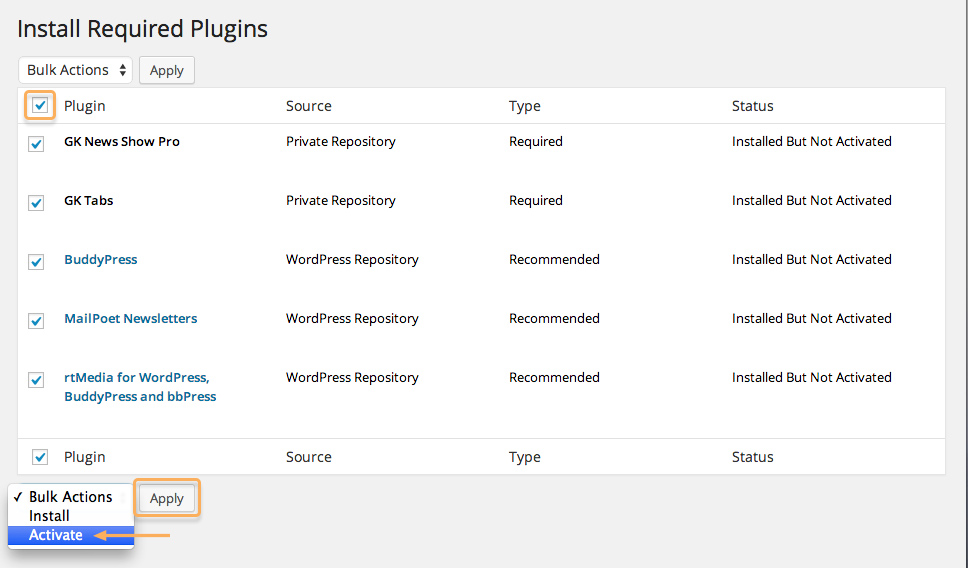The image size is (968, 568).
Task: Toggle the select-all checkbox in table footer
Action: coord(40,457)
